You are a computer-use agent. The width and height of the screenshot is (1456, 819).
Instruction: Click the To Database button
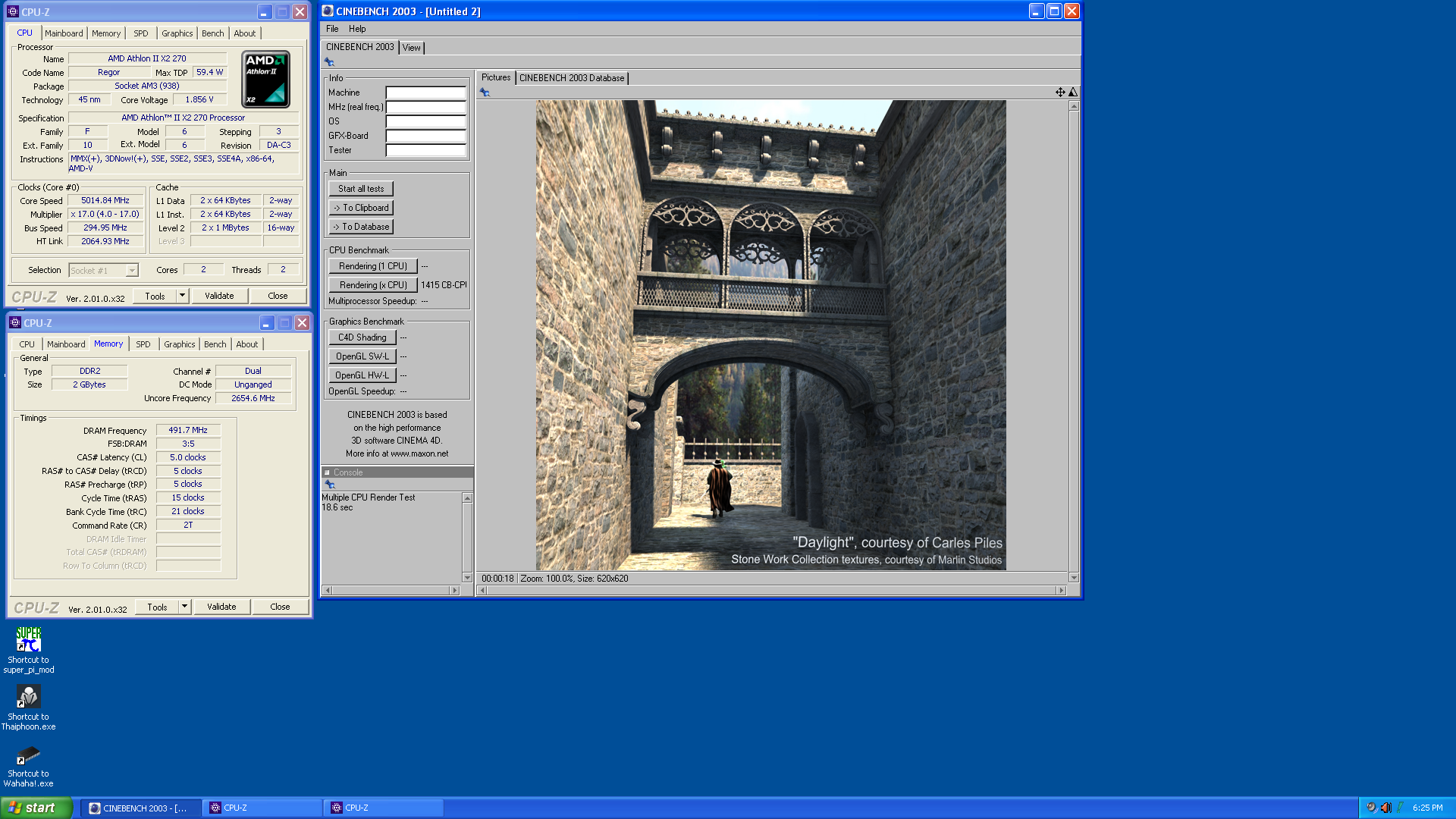[361, 227]
